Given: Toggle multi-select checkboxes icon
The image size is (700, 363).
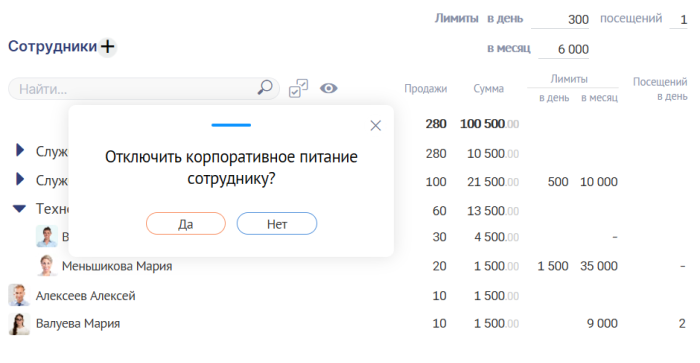Looking at the screenshot, I should pos(298,88).
